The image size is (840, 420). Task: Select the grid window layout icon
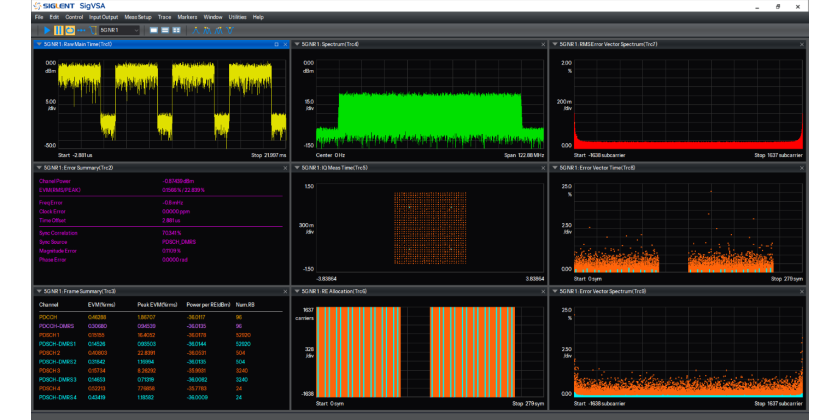point(176,30)
